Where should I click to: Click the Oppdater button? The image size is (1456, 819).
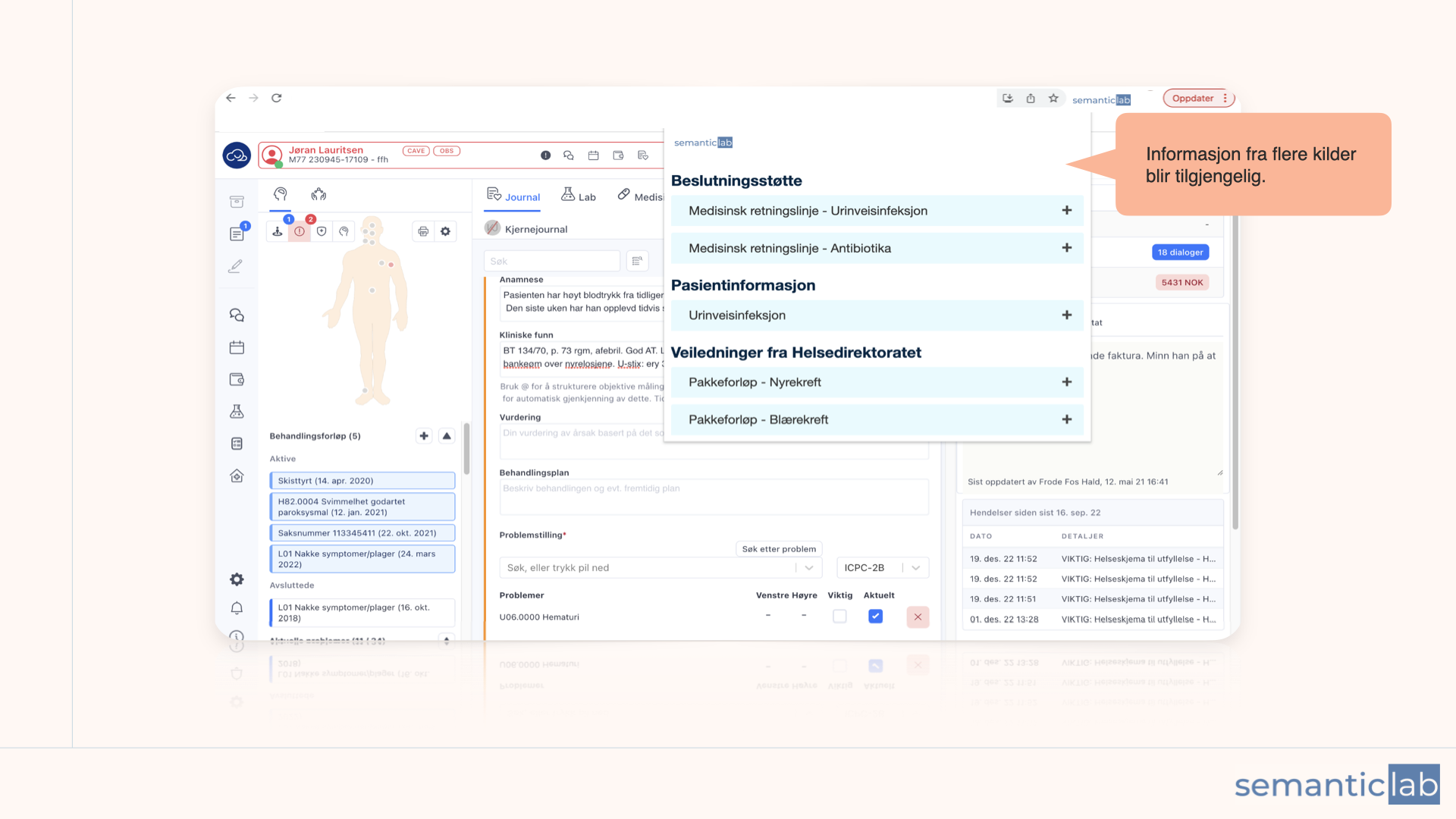pyautogui.click(x=1193, y=99)
